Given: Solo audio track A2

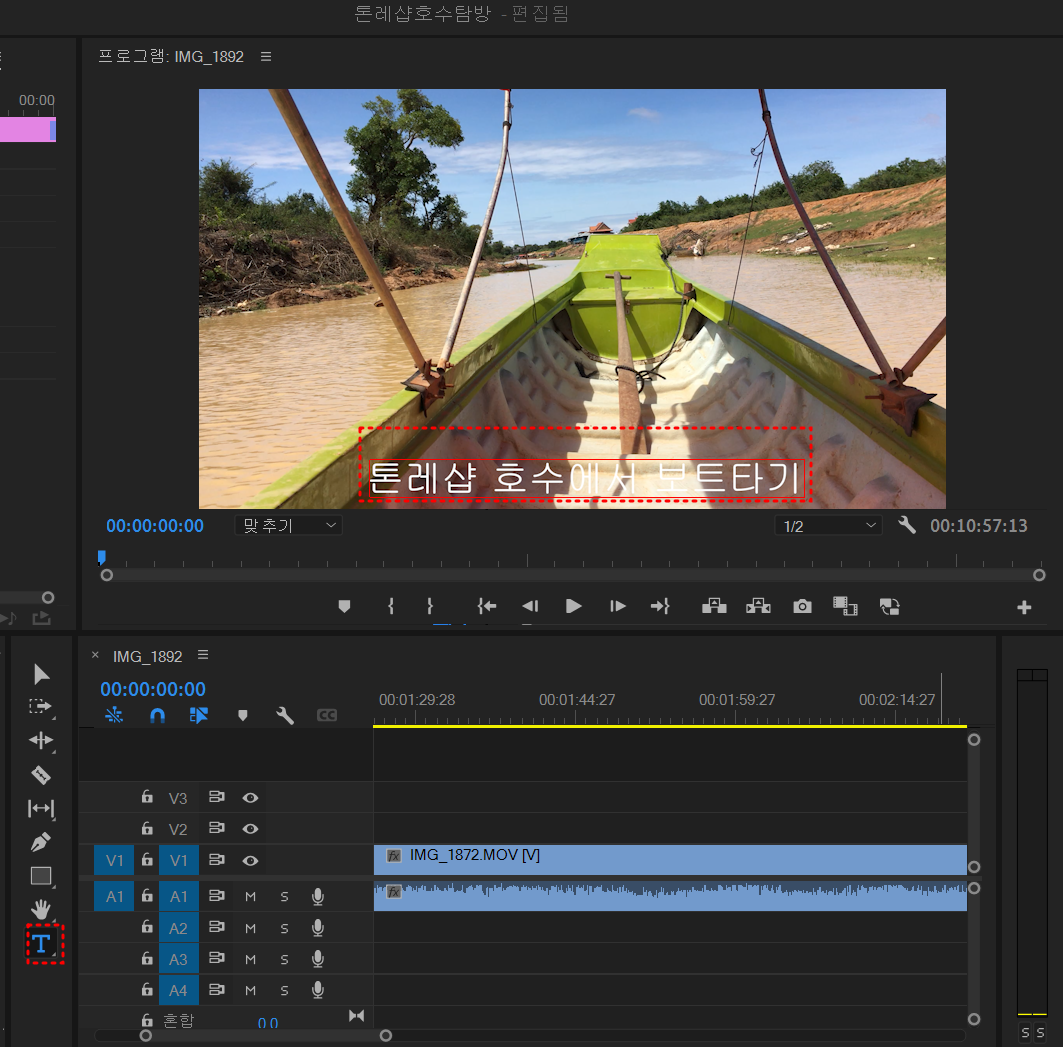Looking at the screenshot, I should [284, 928].
